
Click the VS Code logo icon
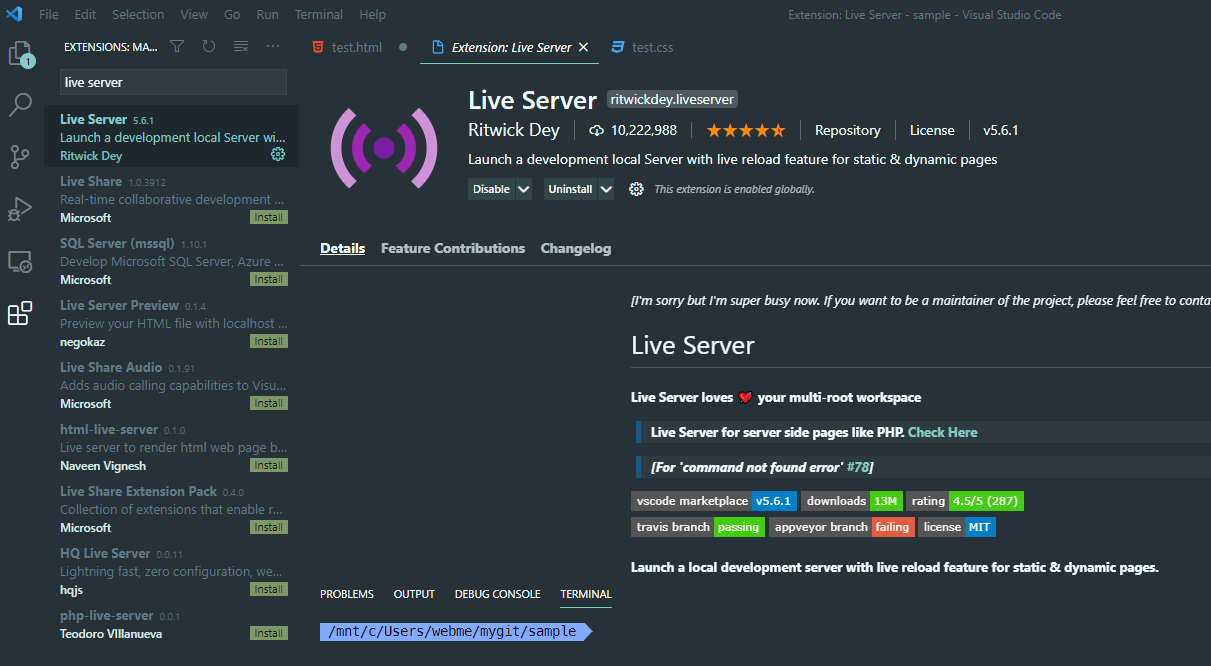pos(15,14)
